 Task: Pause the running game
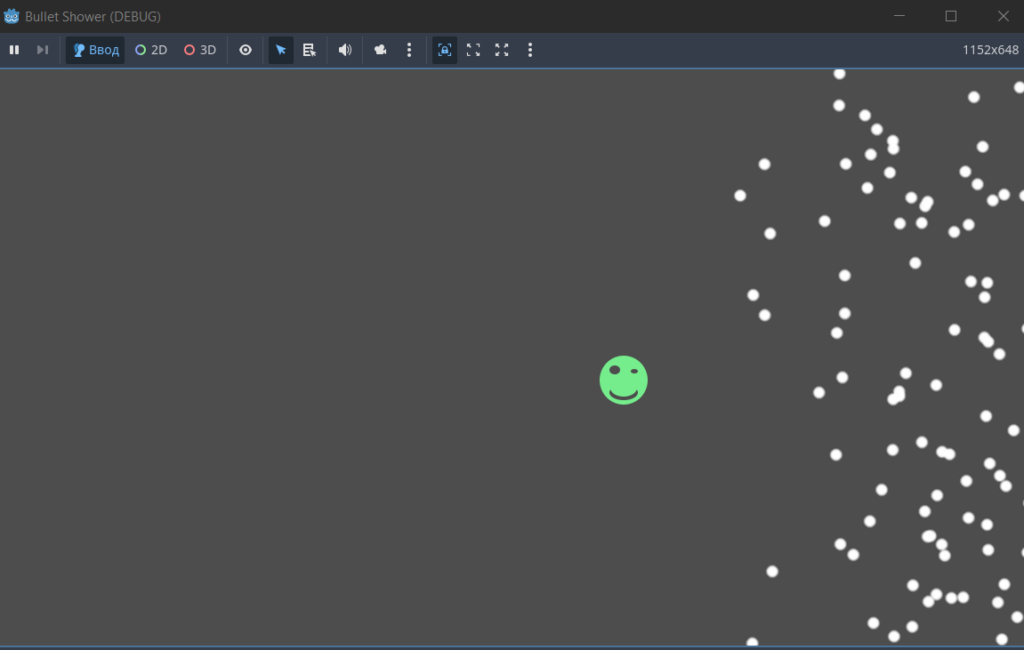(x=14, y=50)
